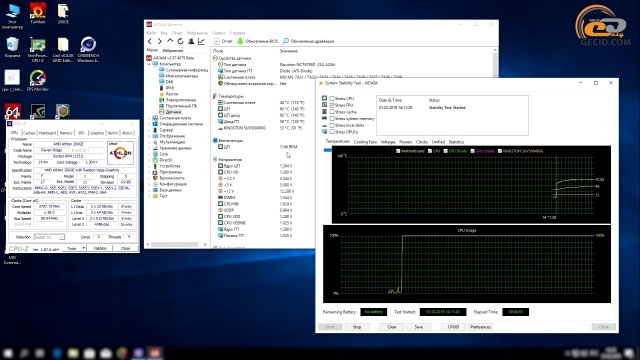Image resolution: width=640 pixels, height=360 pixels.
Task: Click AIDA64 toolbar forward arrow
Action: (x=160, y=41)
